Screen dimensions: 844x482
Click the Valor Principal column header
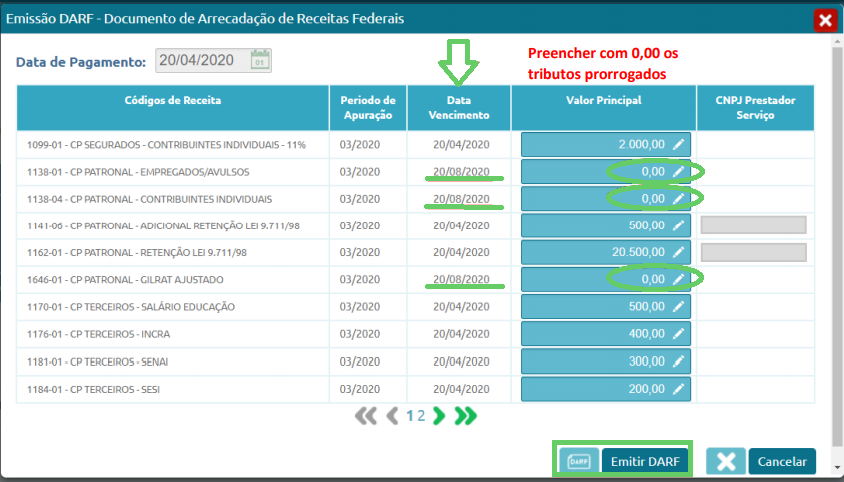pyautogui.click(x=603, y=108)
